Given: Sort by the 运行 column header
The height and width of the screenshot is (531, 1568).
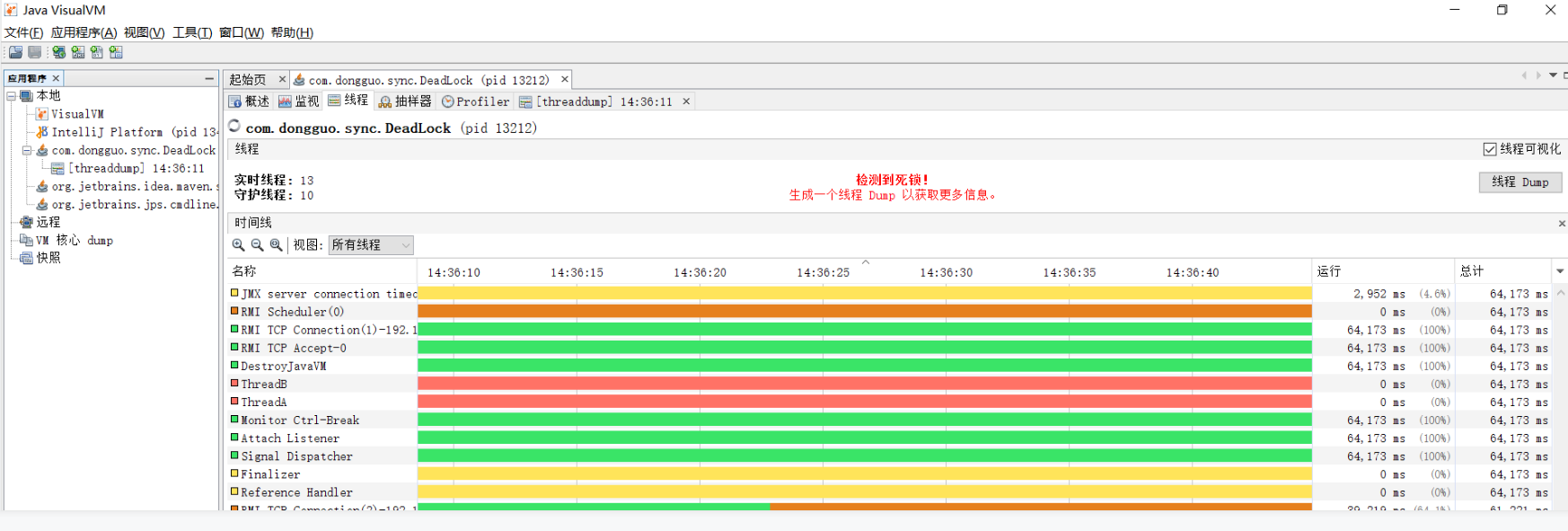Looking at the screenshot, I should [x=1383, y=271].
